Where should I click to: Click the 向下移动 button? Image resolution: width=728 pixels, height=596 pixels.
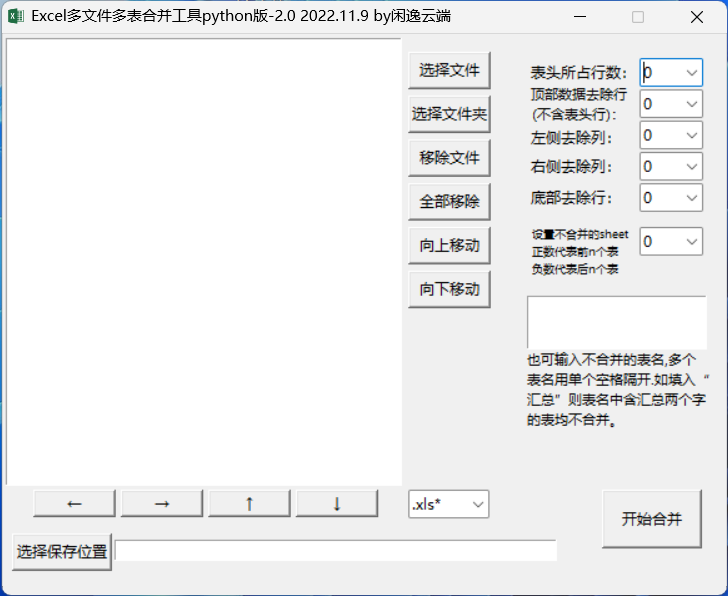coord(449,289)
